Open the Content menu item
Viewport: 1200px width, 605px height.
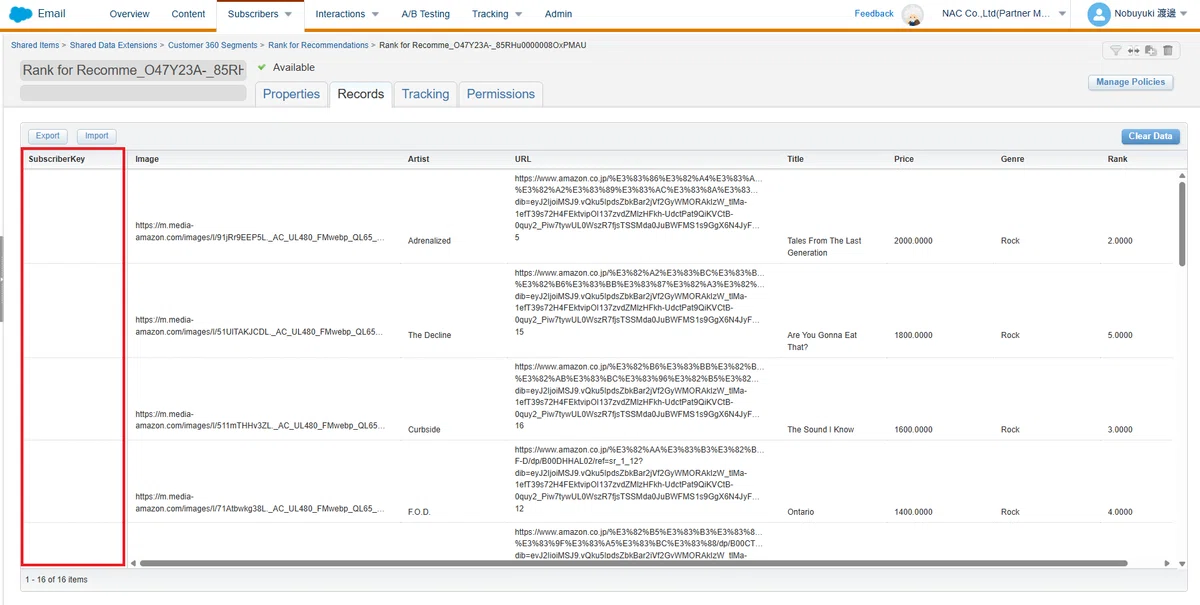click(188, 14)
